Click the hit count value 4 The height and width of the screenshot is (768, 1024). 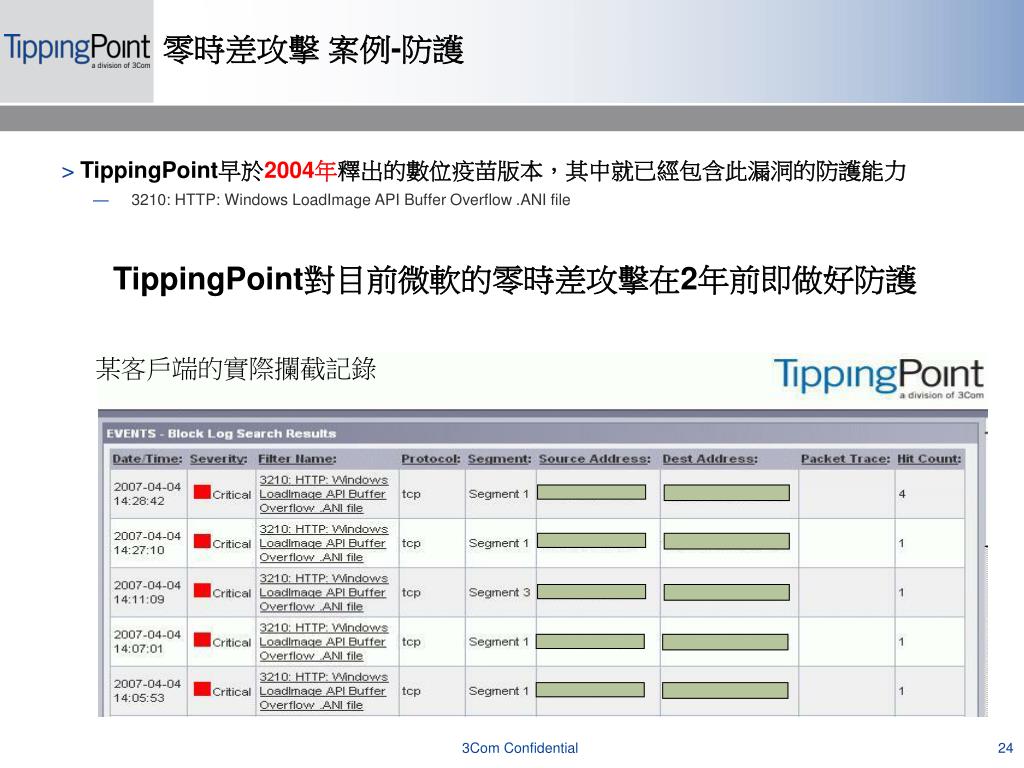point(902,494)
